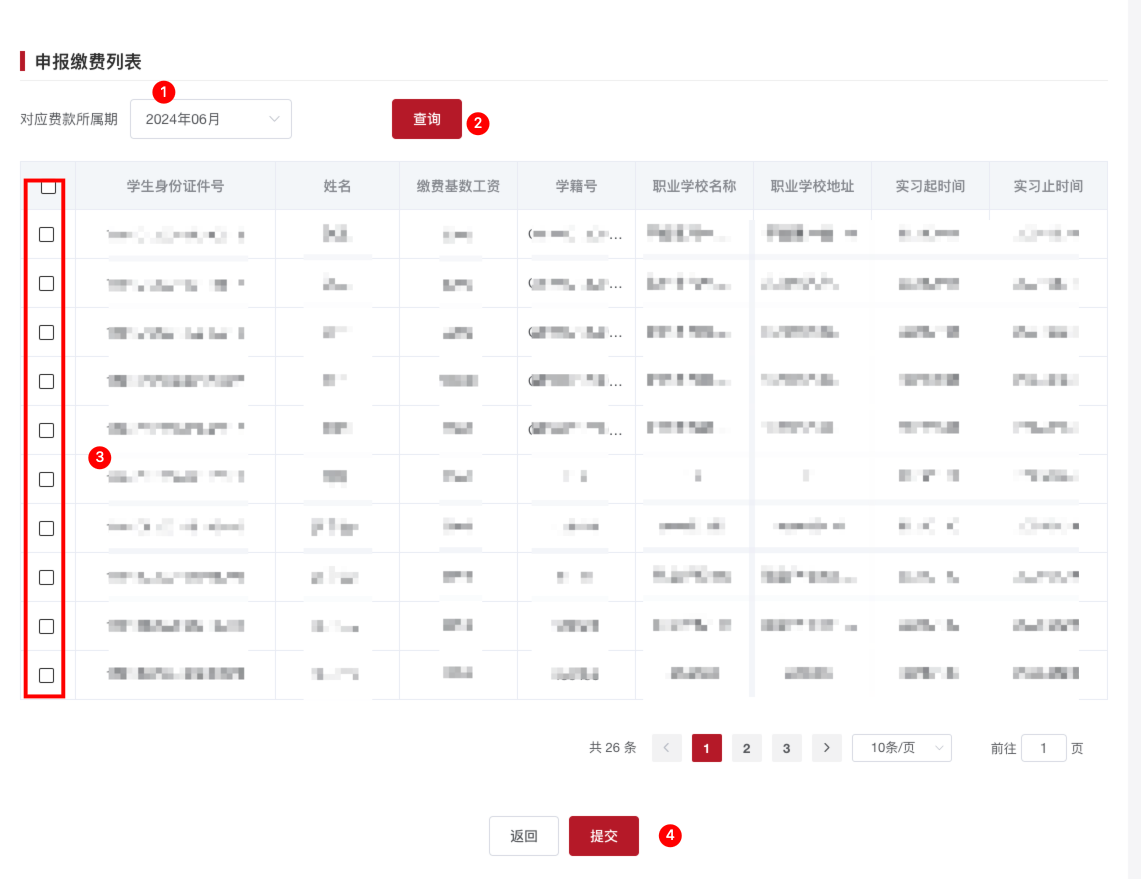Viewport: 1141px width, 879px height.
Task: Check the last row's checkbox
Action: [47, 675]
